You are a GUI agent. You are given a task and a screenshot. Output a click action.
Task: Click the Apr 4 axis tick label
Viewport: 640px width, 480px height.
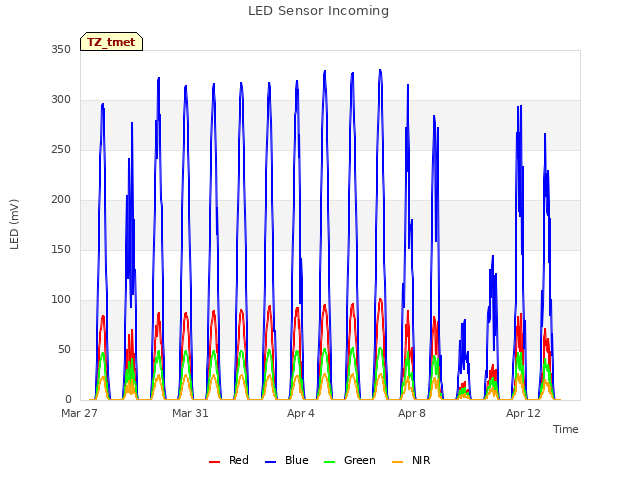(x=301, y=413)
